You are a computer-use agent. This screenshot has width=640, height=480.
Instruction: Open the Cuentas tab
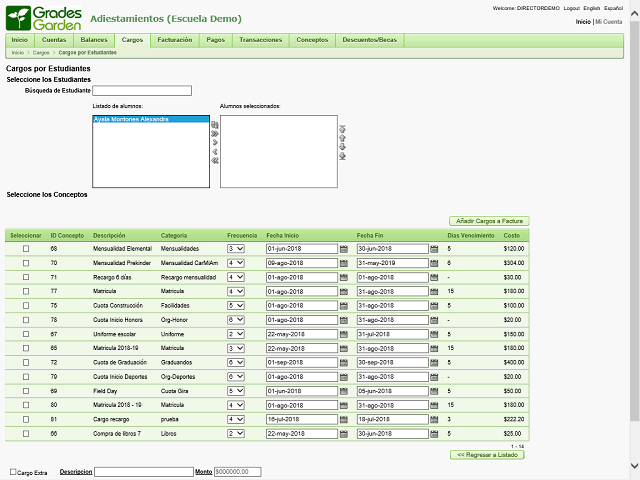pyautogui.click(x=54, y=40)
